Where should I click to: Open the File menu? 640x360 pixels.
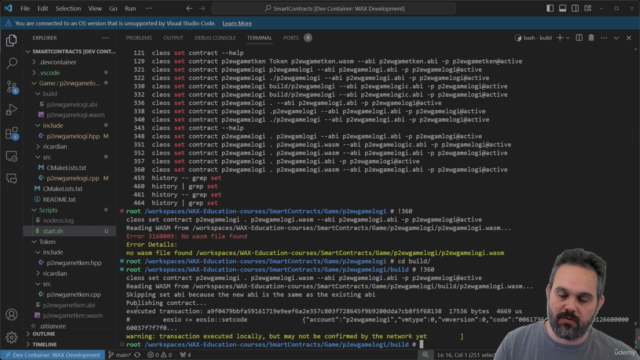tap(25, 8)
